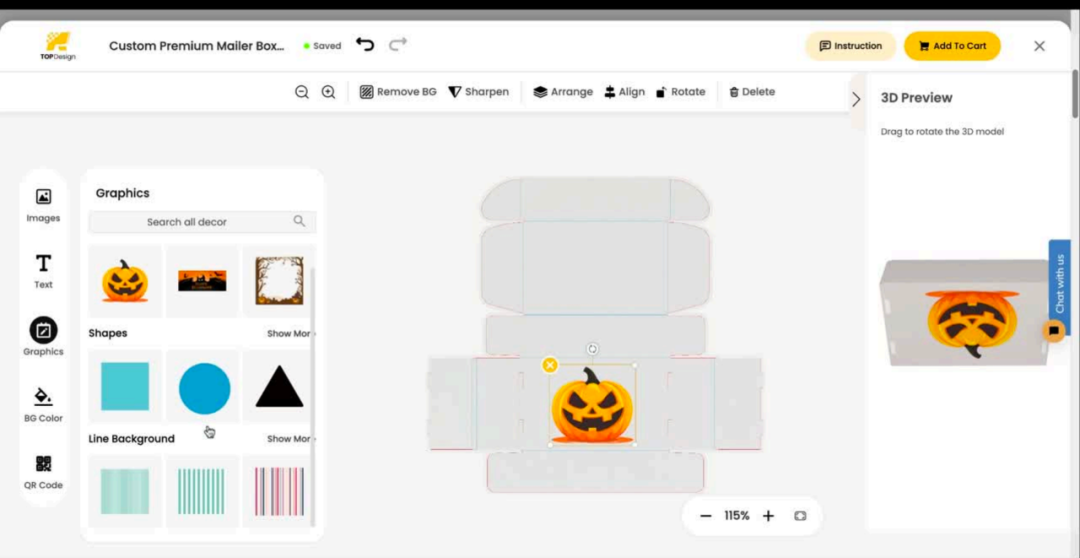This screenshot has height=558, width=1080.
Task: Select the Halloween frame graphic thumbnail
Action: (279, 281)
